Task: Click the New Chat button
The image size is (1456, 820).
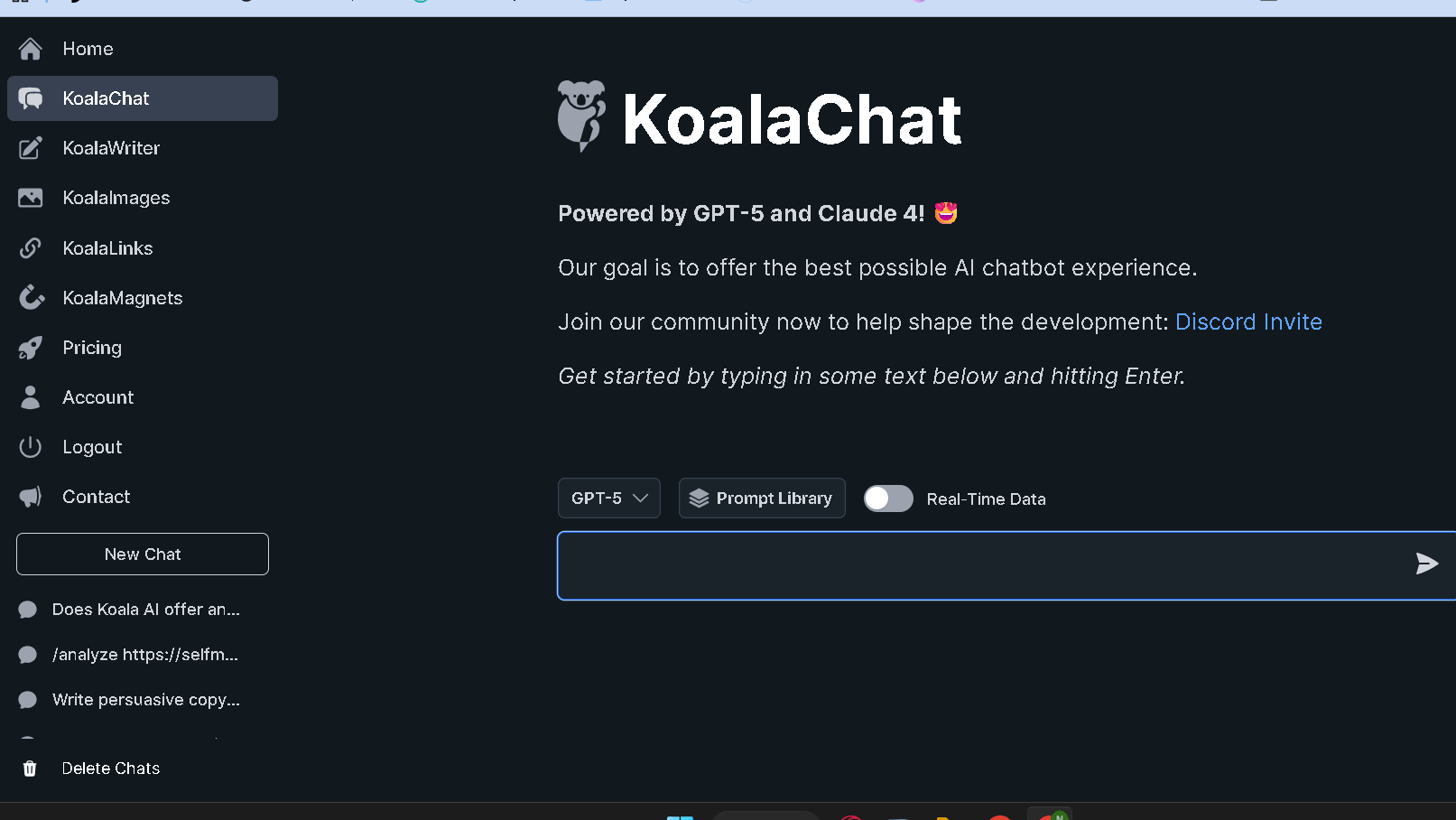Action: [142, 554]
